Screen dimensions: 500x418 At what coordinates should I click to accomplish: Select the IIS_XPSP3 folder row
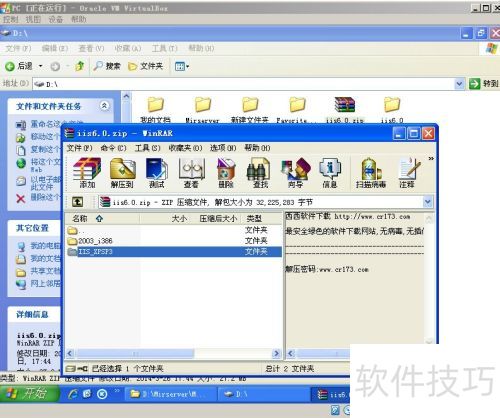pos(173,252)
